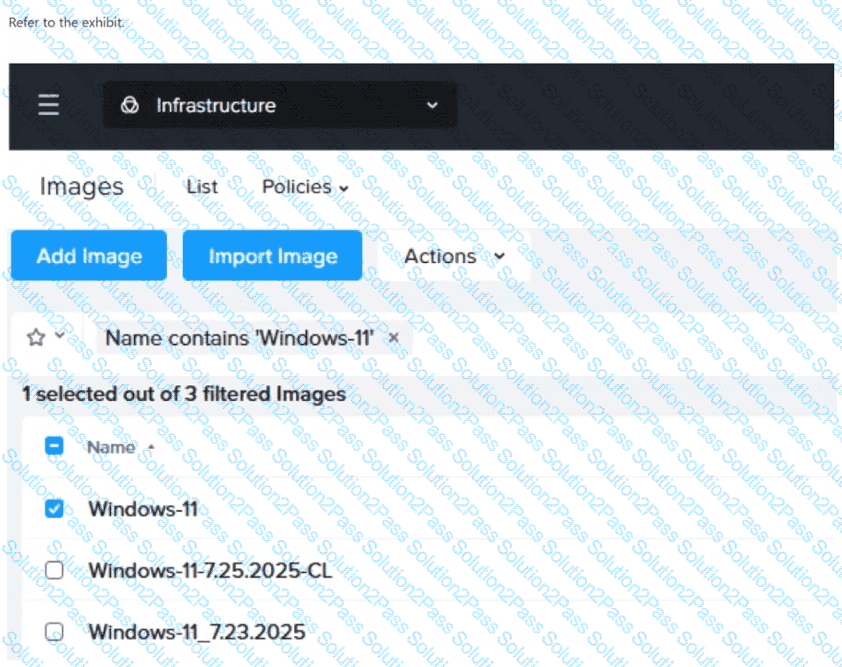
Task: Click the star saved-filters icon
Action: tap(36, 338)
